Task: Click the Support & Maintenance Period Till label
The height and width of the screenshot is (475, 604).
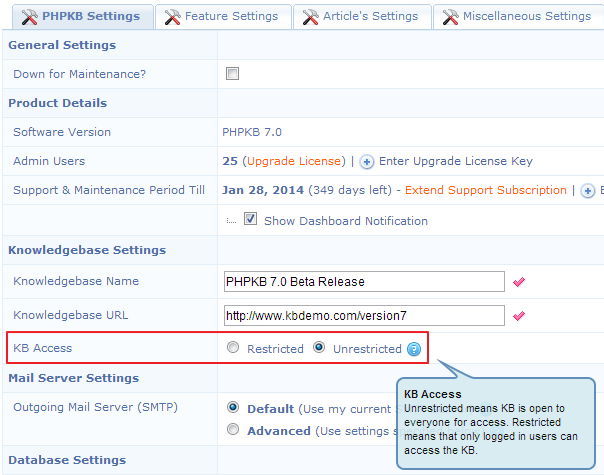Action: click(x=109, y=190)
